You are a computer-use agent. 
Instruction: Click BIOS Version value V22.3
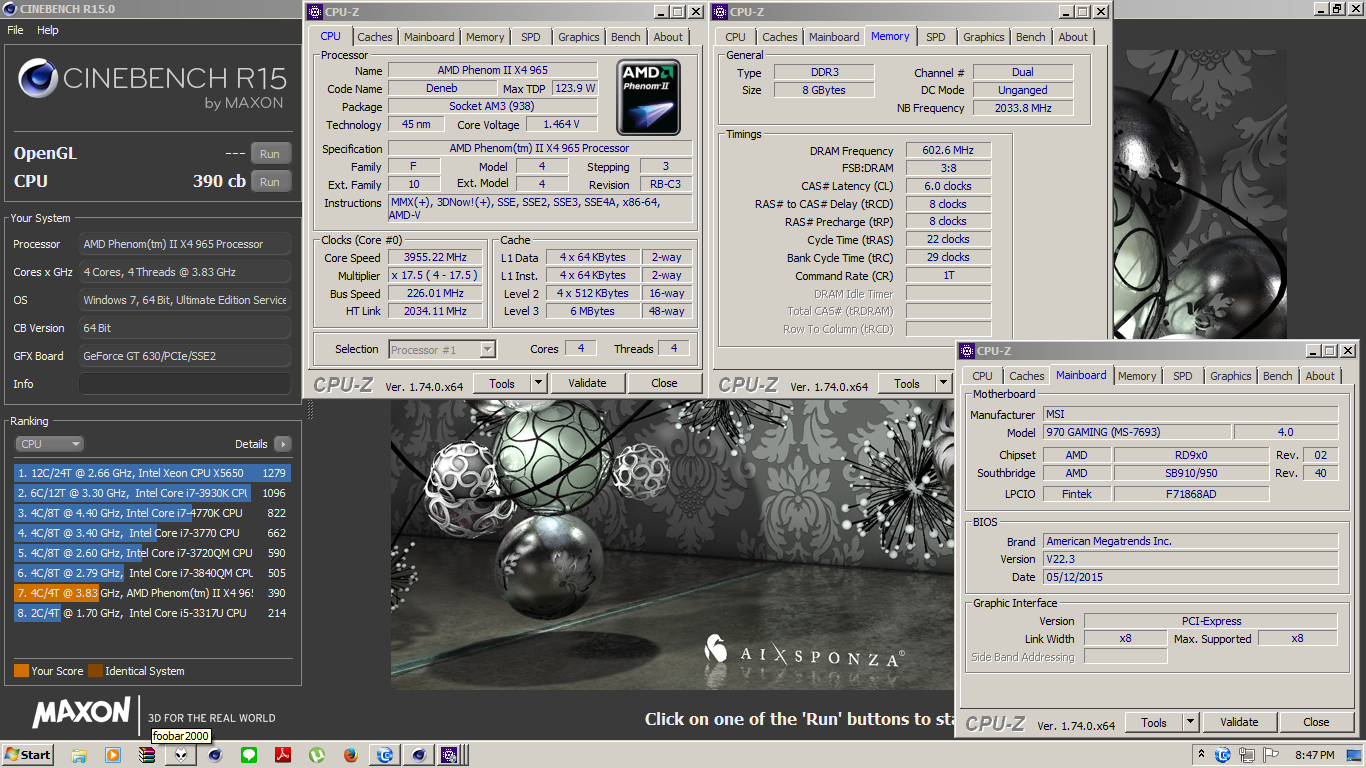point(1190,559)
